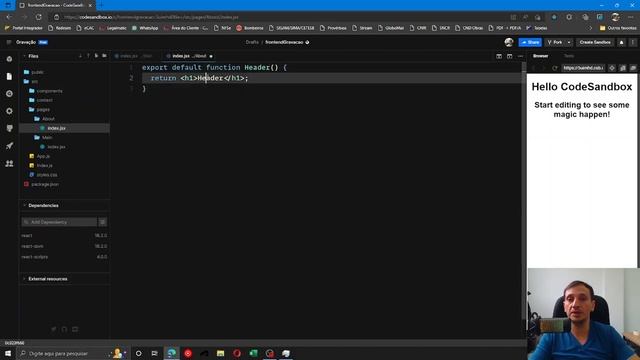Select index.jsx under the About folder

point(64,128)
